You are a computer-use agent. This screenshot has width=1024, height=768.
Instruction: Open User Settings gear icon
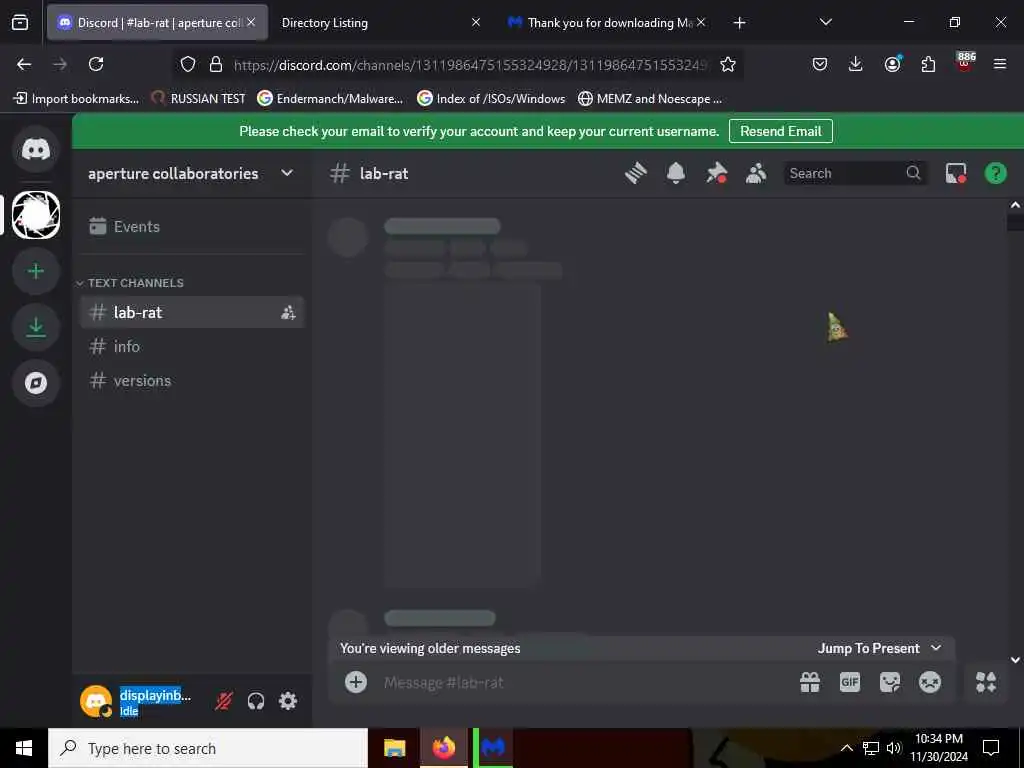point(288,701)
